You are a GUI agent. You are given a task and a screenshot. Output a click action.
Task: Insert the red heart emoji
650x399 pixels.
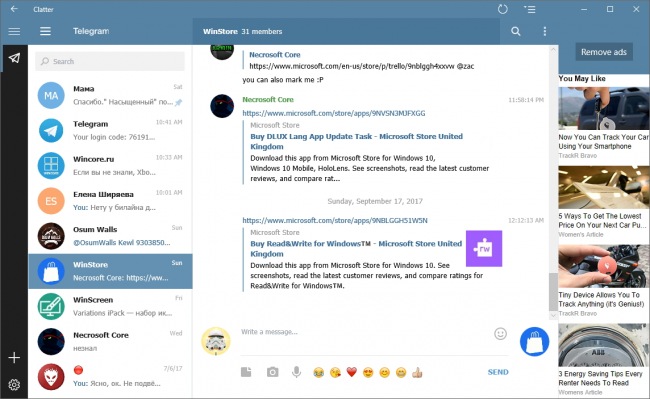coord(352,372)
